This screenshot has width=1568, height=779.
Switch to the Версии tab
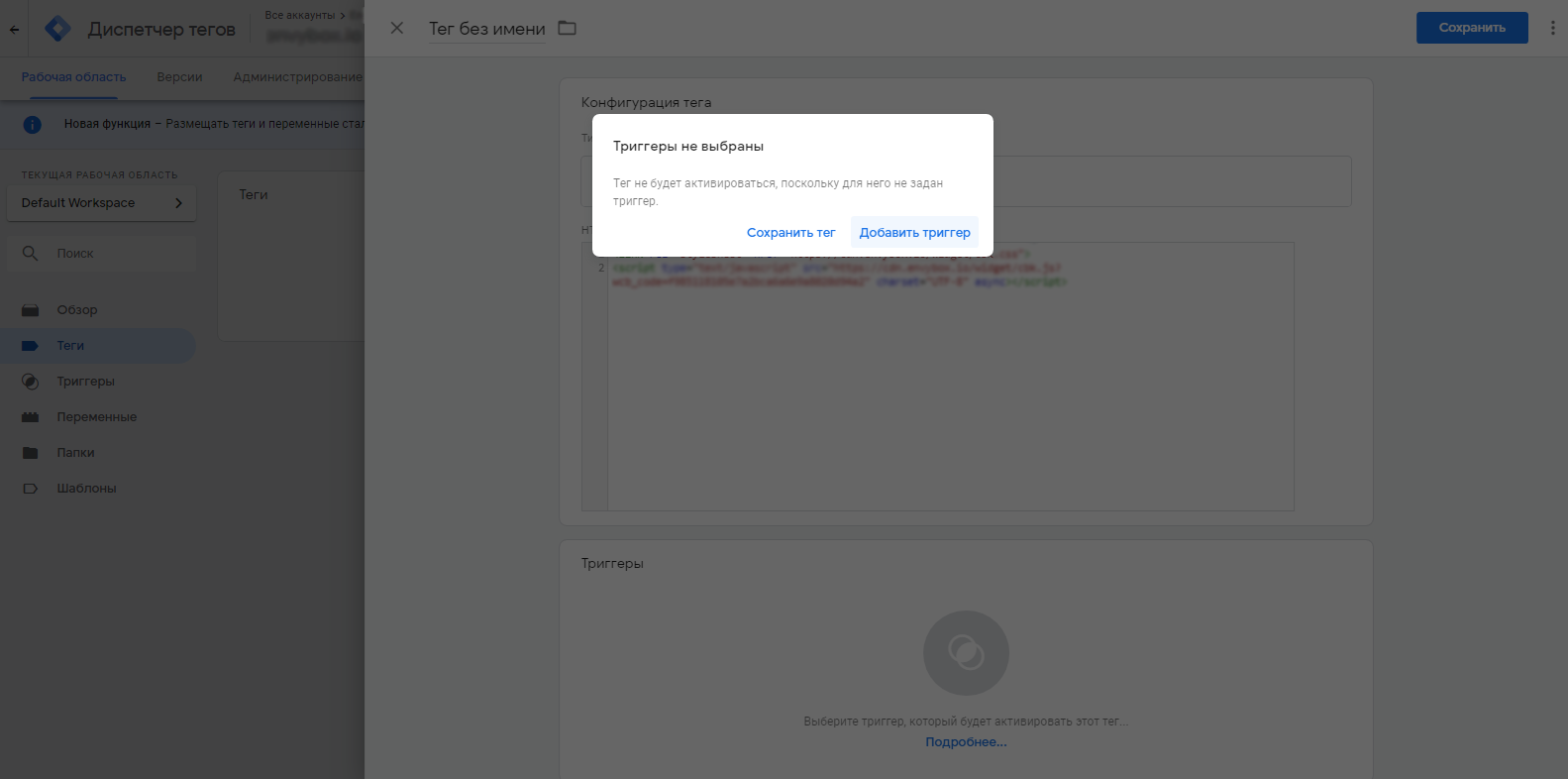click(x=179, y=77)
